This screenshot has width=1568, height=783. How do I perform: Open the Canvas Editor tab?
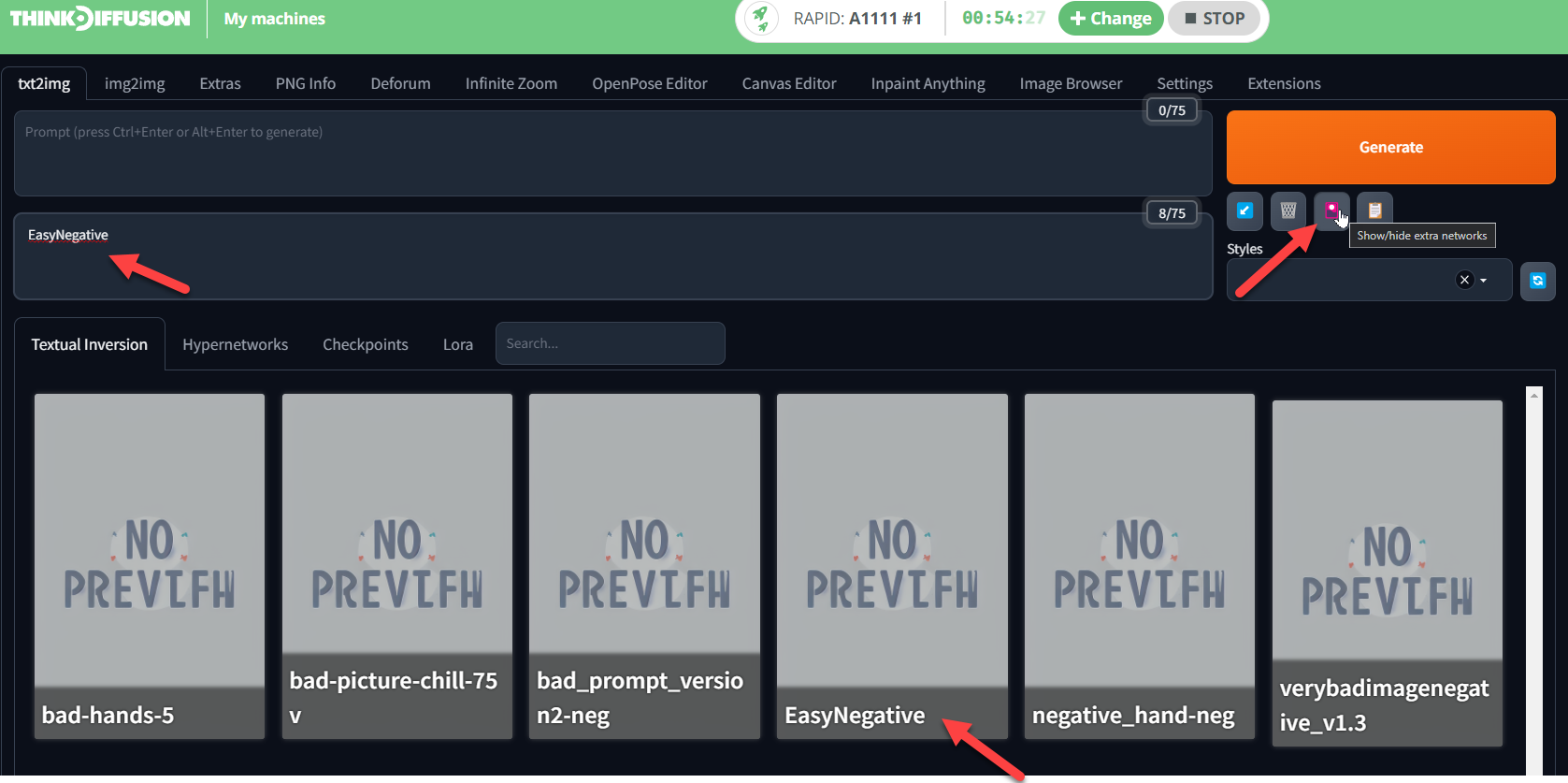789,83
